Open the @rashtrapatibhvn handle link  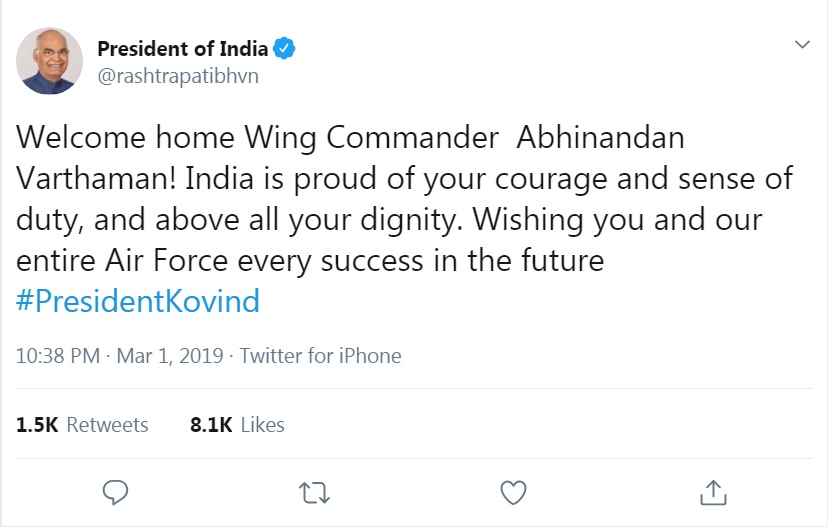tap(178, 76)
